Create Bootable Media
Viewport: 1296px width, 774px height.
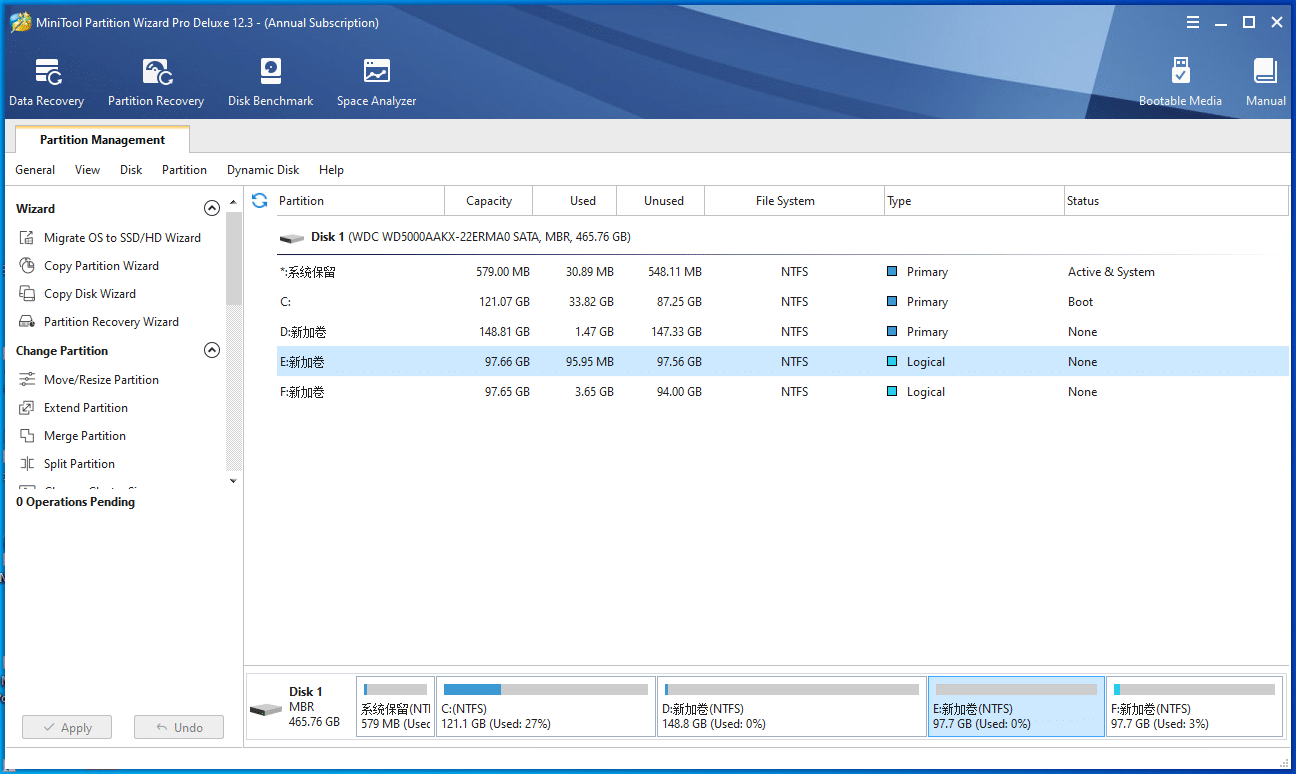click(x=1180, y=82)
